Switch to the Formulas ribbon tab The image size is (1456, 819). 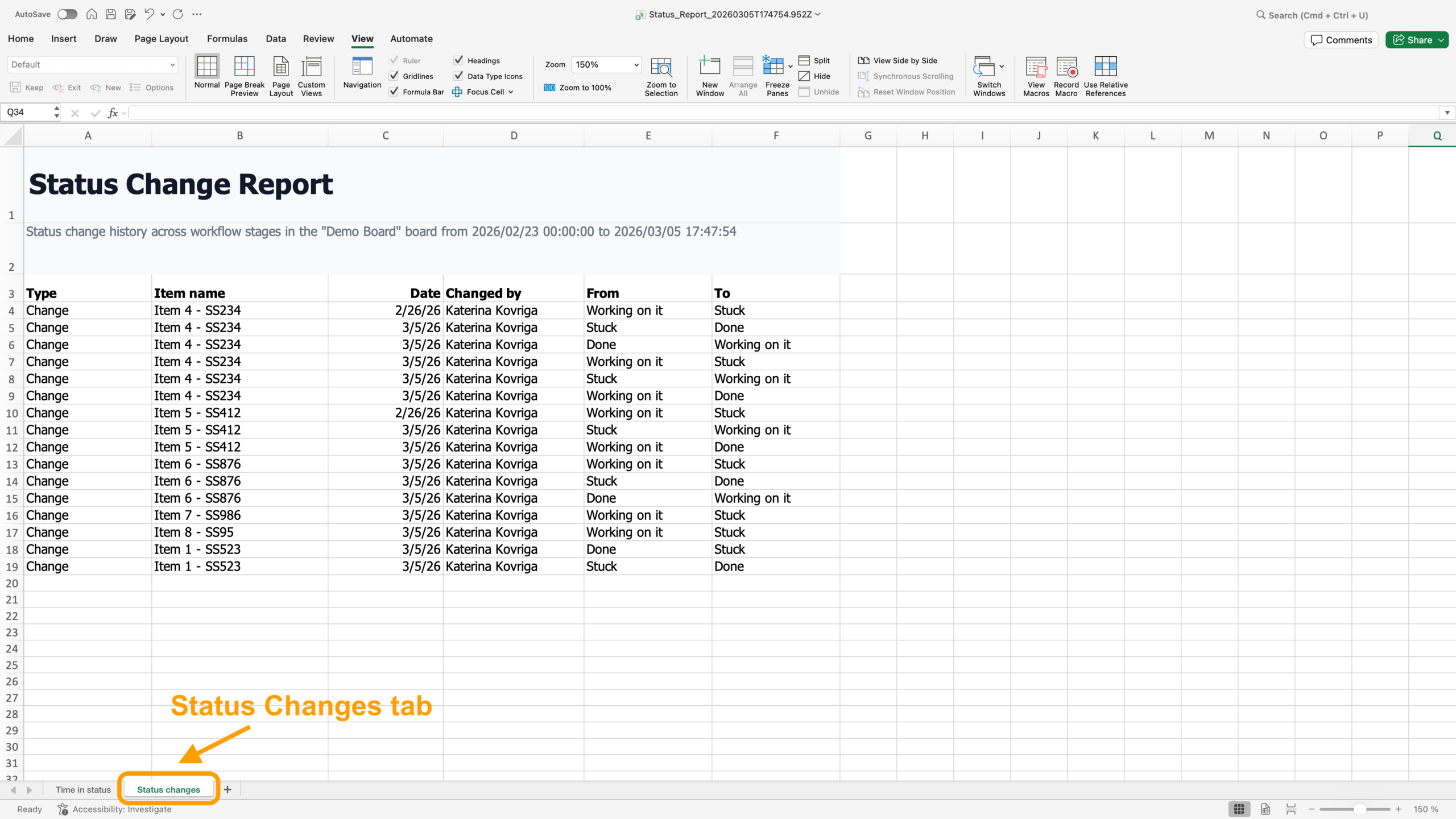pos(227,38)
